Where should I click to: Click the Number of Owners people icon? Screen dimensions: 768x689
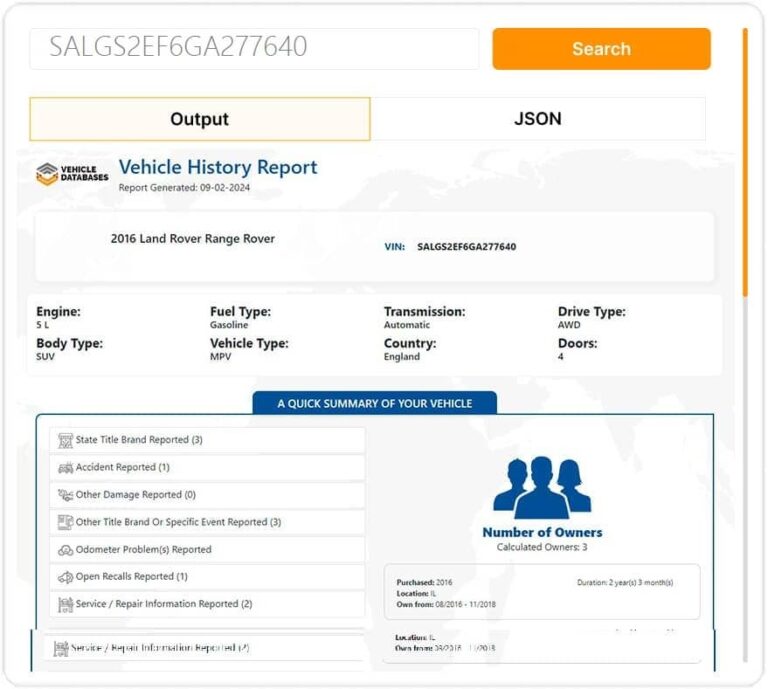click(x=542, y=487)
